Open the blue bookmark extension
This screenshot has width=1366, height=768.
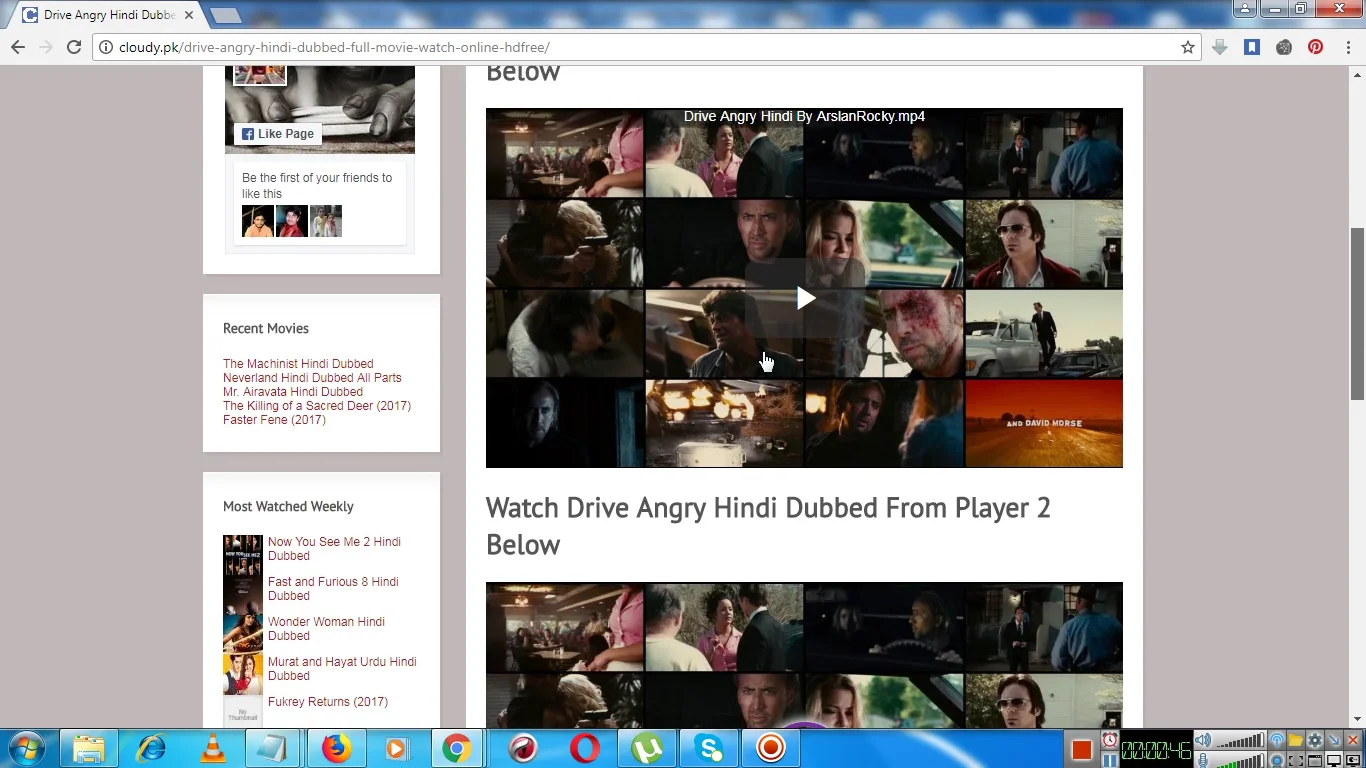[x=1252, y=47]
